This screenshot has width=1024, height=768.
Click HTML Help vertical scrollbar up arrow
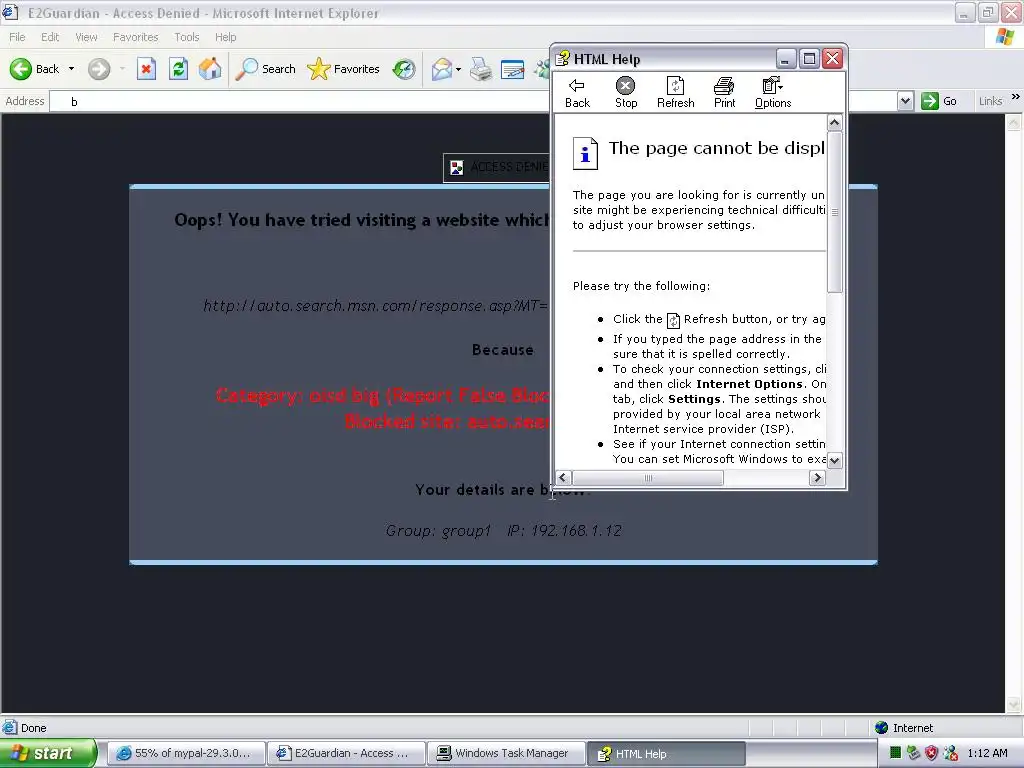(834, 122)
